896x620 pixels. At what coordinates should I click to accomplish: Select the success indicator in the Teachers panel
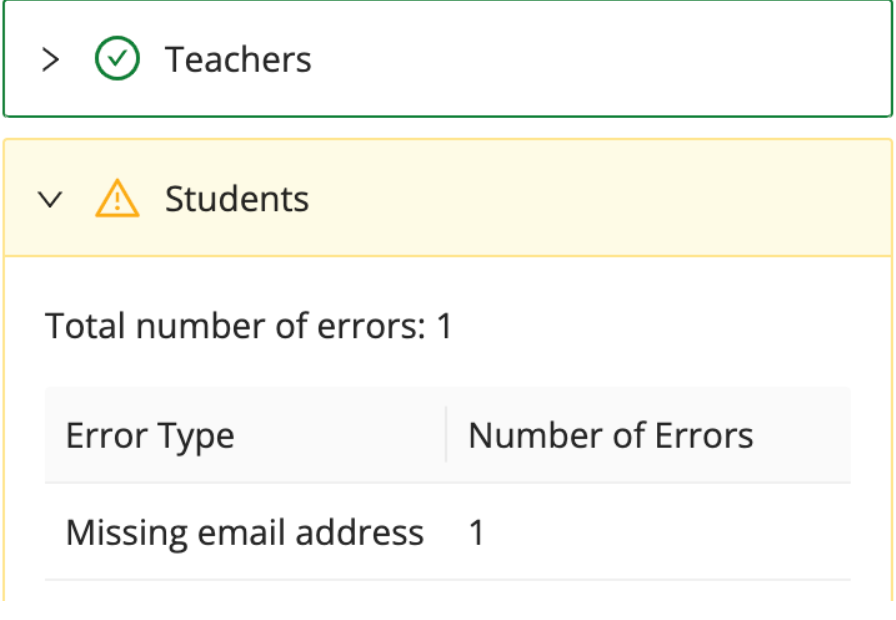coord(117,59)
